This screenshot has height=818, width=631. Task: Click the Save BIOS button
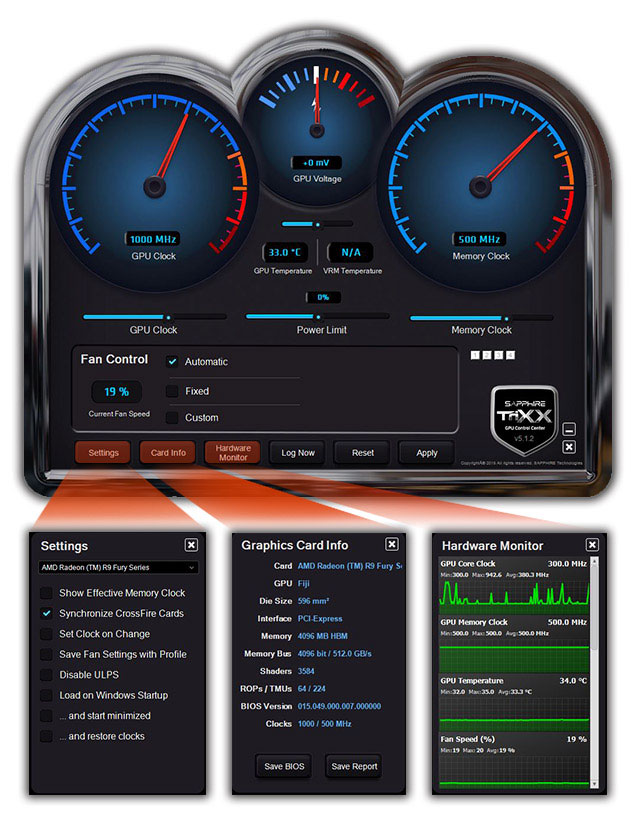coord(283,766)
